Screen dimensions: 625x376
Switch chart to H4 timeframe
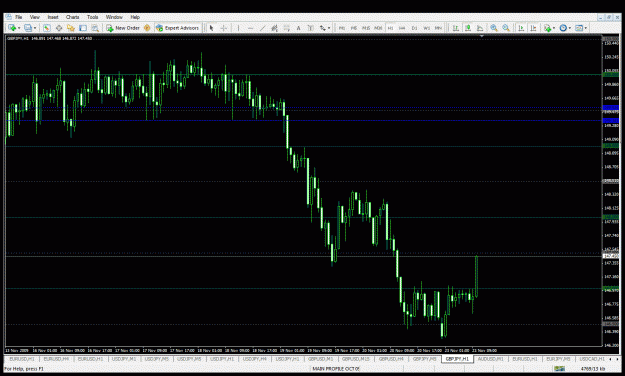(x=402, y=28)
